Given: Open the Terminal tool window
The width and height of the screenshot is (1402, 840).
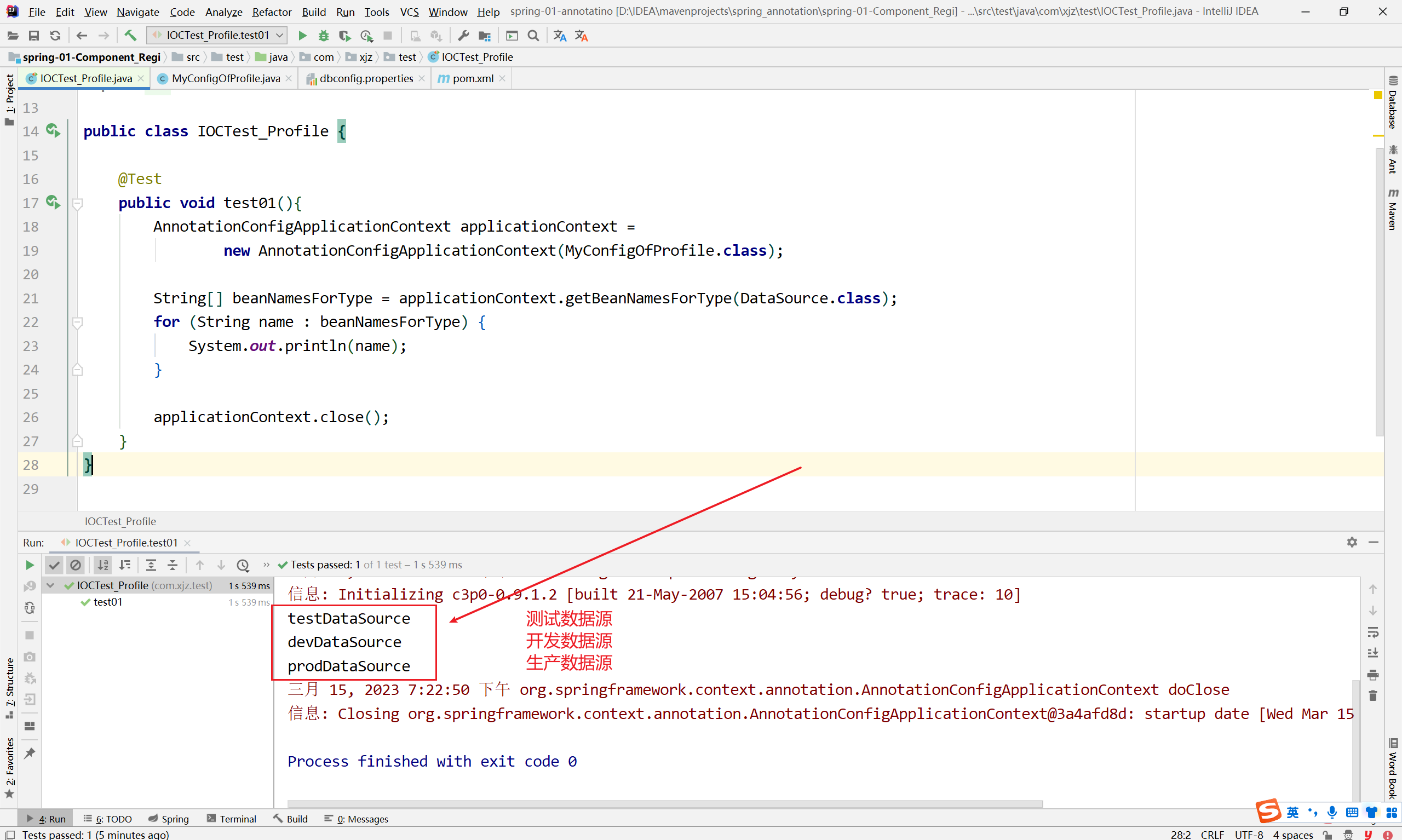Looking at the screenshot, I should click(232, 819).
